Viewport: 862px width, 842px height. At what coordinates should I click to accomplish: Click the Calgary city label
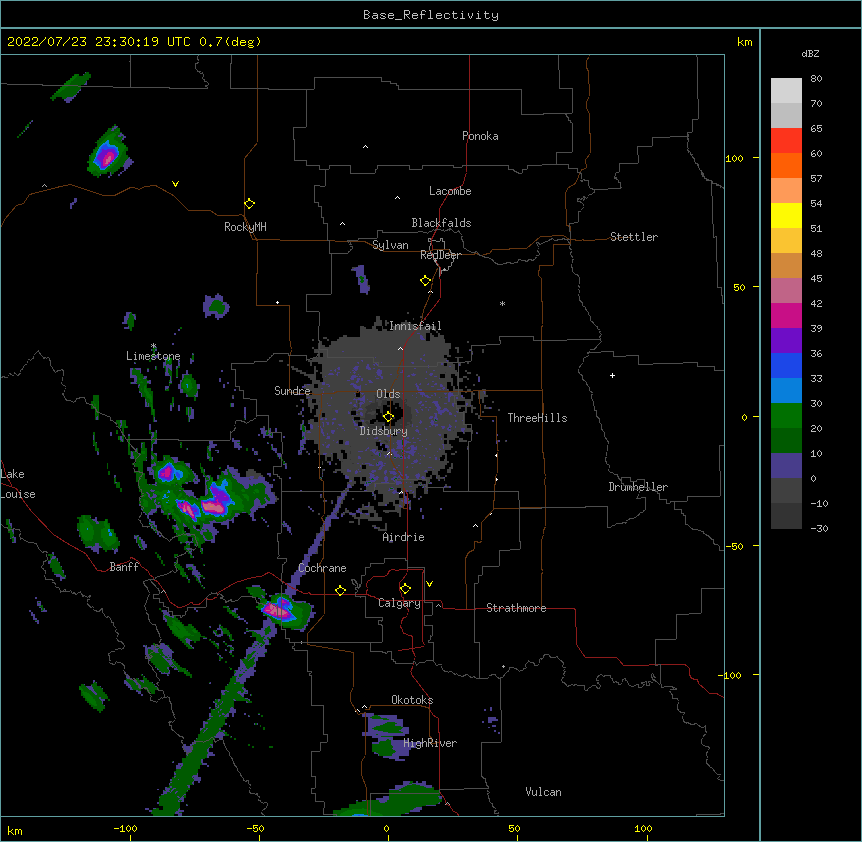pyautogui.click(x=400, y=603)
